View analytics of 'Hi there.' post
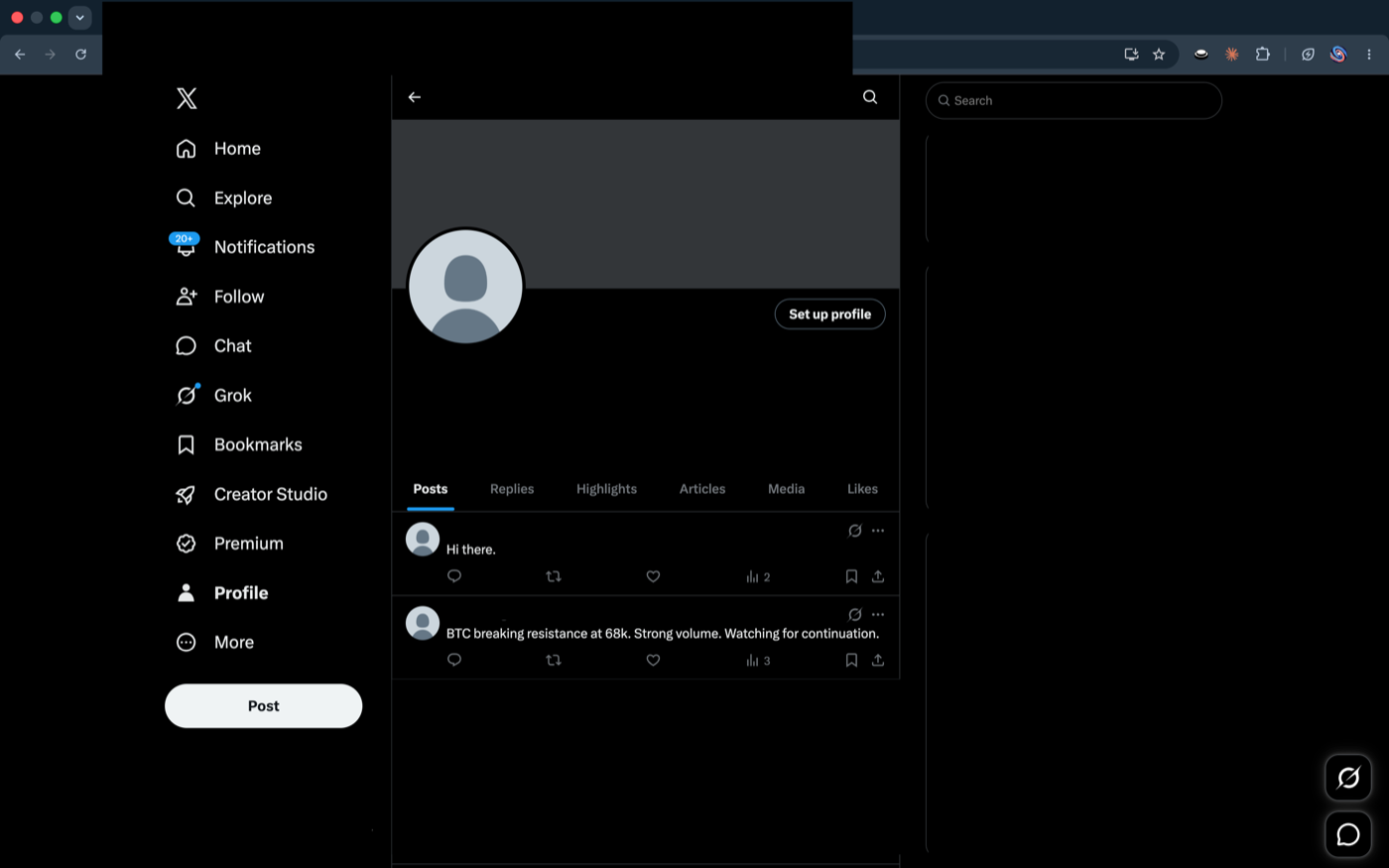This screenshot has height=868, width=1389. 758,576
